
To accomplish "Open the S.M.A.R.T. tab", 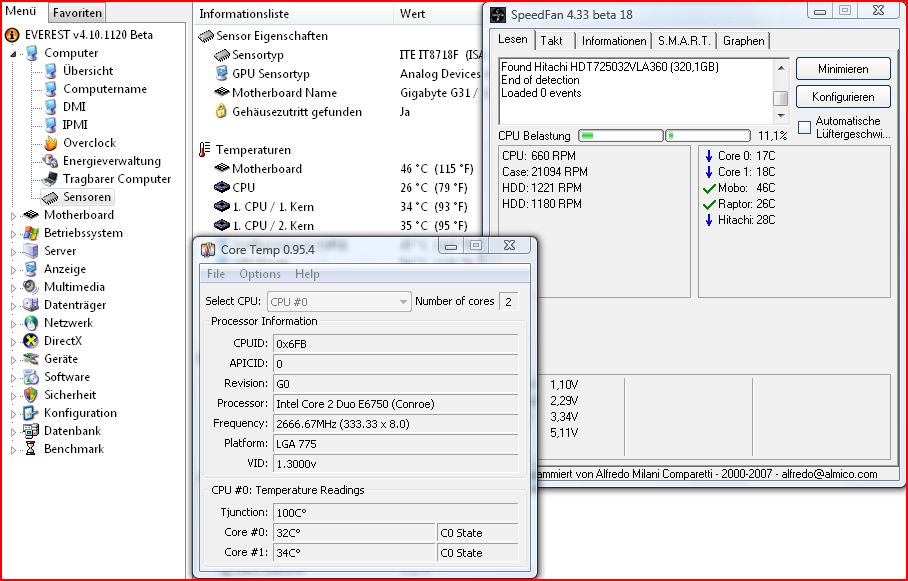I will [x=684, y=41].
